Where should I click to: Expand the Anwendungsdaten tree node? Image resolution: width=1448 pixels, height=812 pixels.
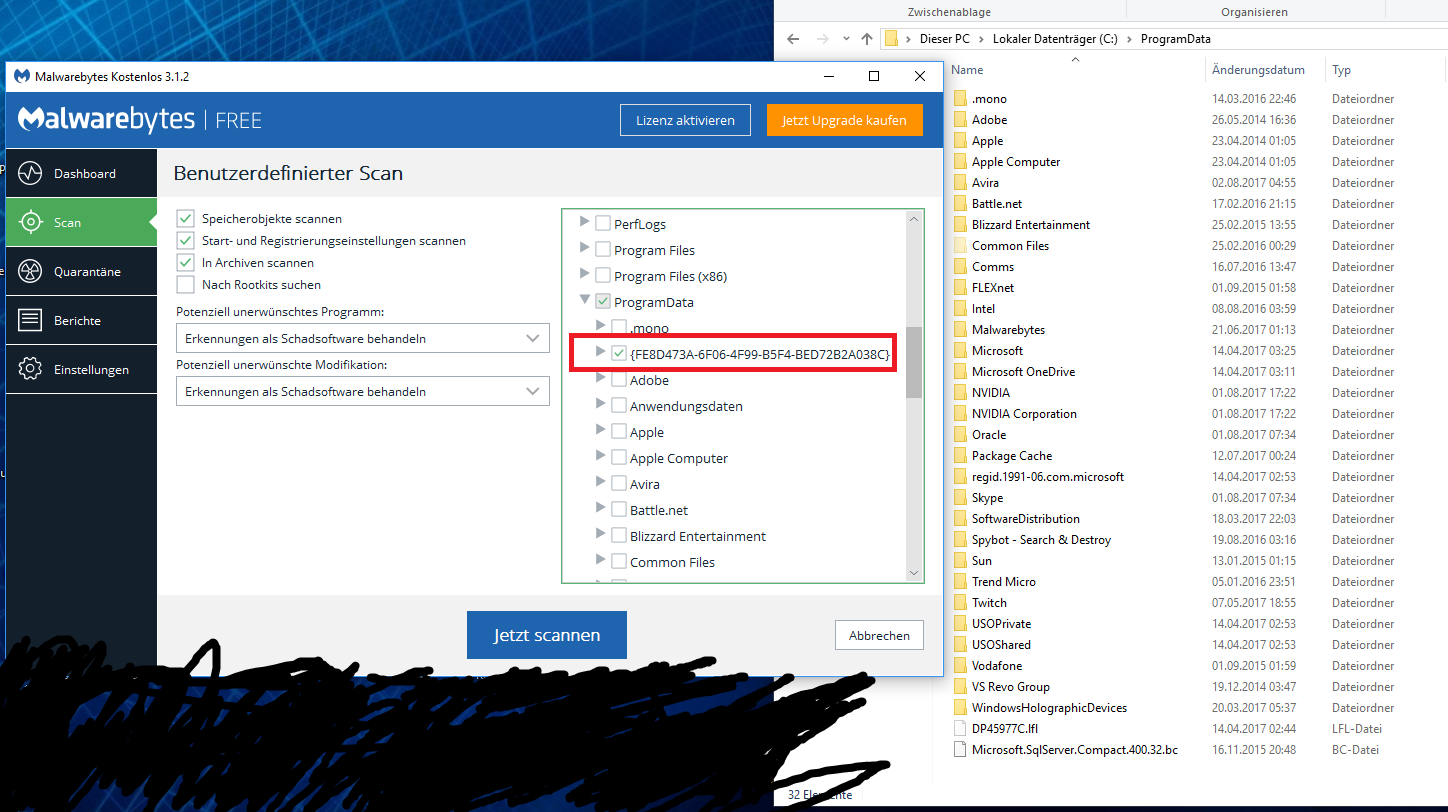point(601,404)
